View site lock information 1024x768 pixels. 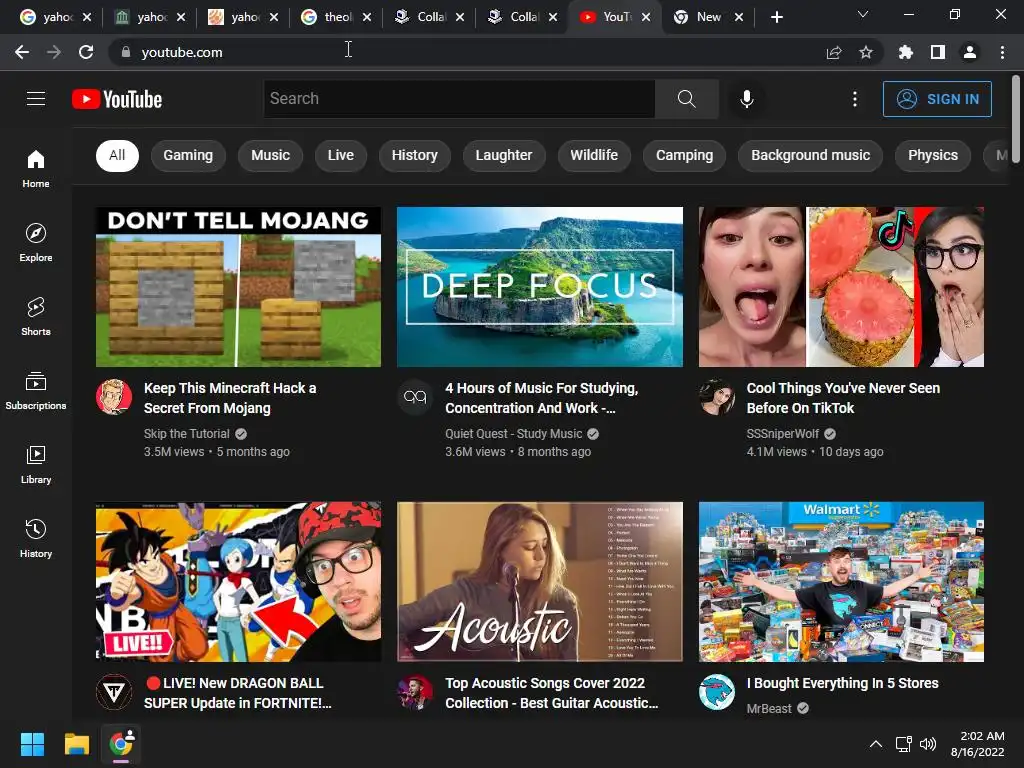coord(126,52)
